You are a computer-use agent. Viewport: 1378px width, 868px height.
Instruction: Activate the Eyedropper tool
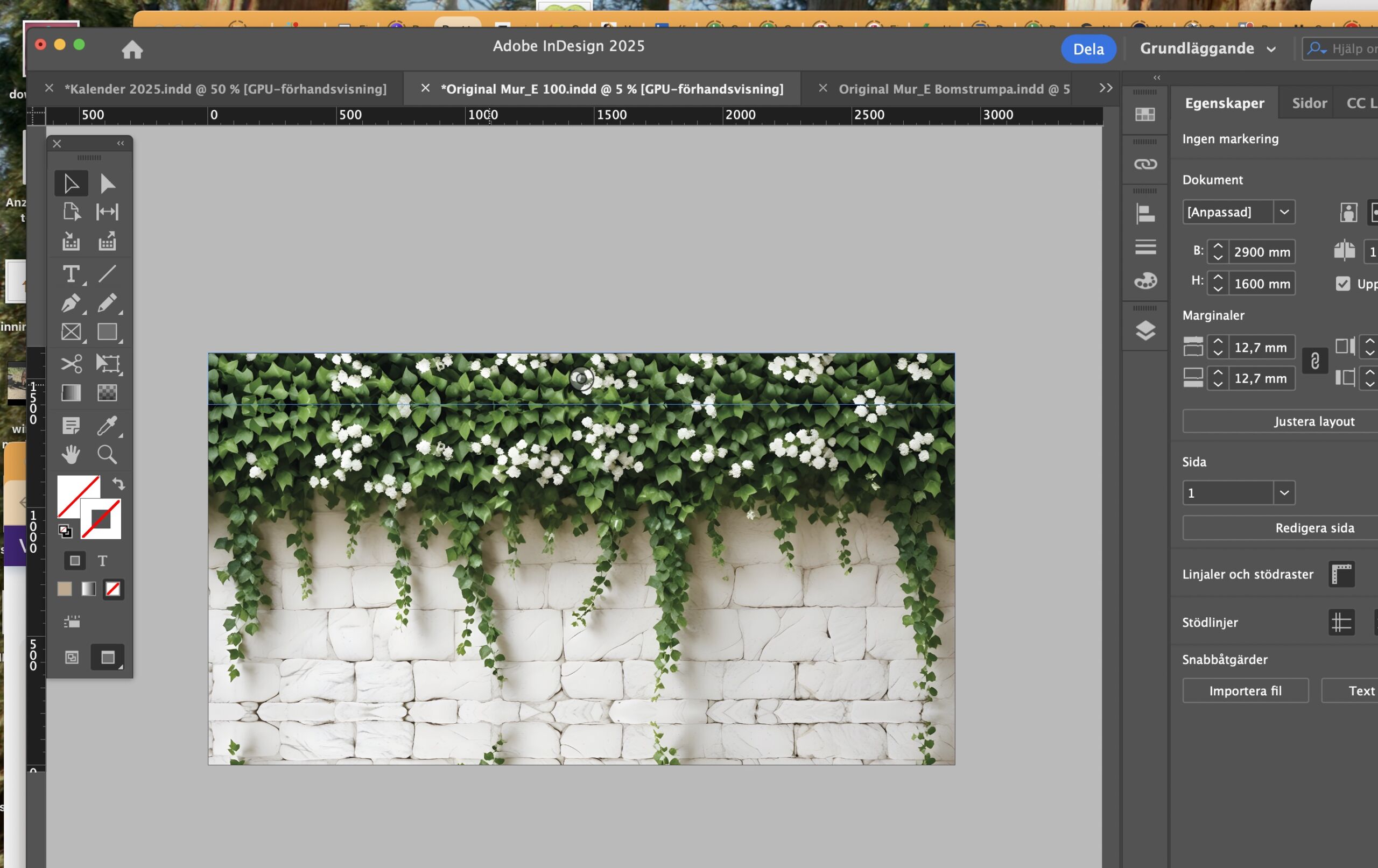tap(107, 425)
